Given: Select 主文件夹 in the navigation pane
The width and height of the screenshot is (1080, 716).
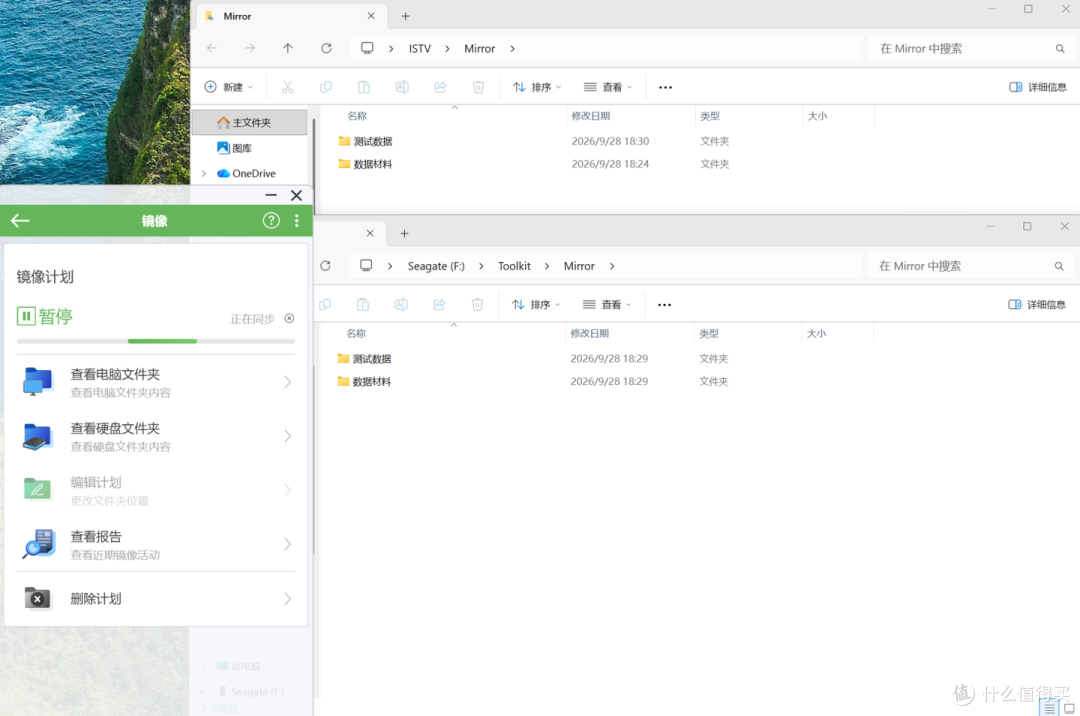Looking at the screenshot, I should (x=249, y=123).
